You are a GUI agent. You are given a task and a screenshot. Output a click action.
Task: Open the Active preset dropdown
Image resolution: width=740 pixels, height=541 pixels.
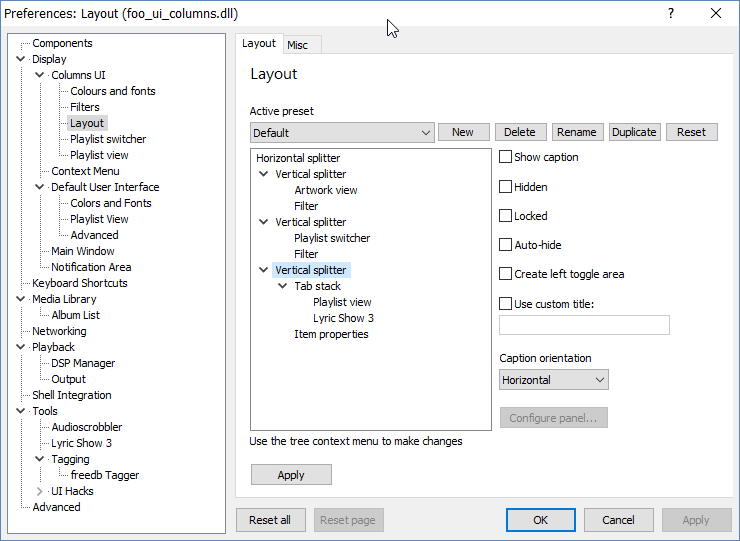[342, 132]
